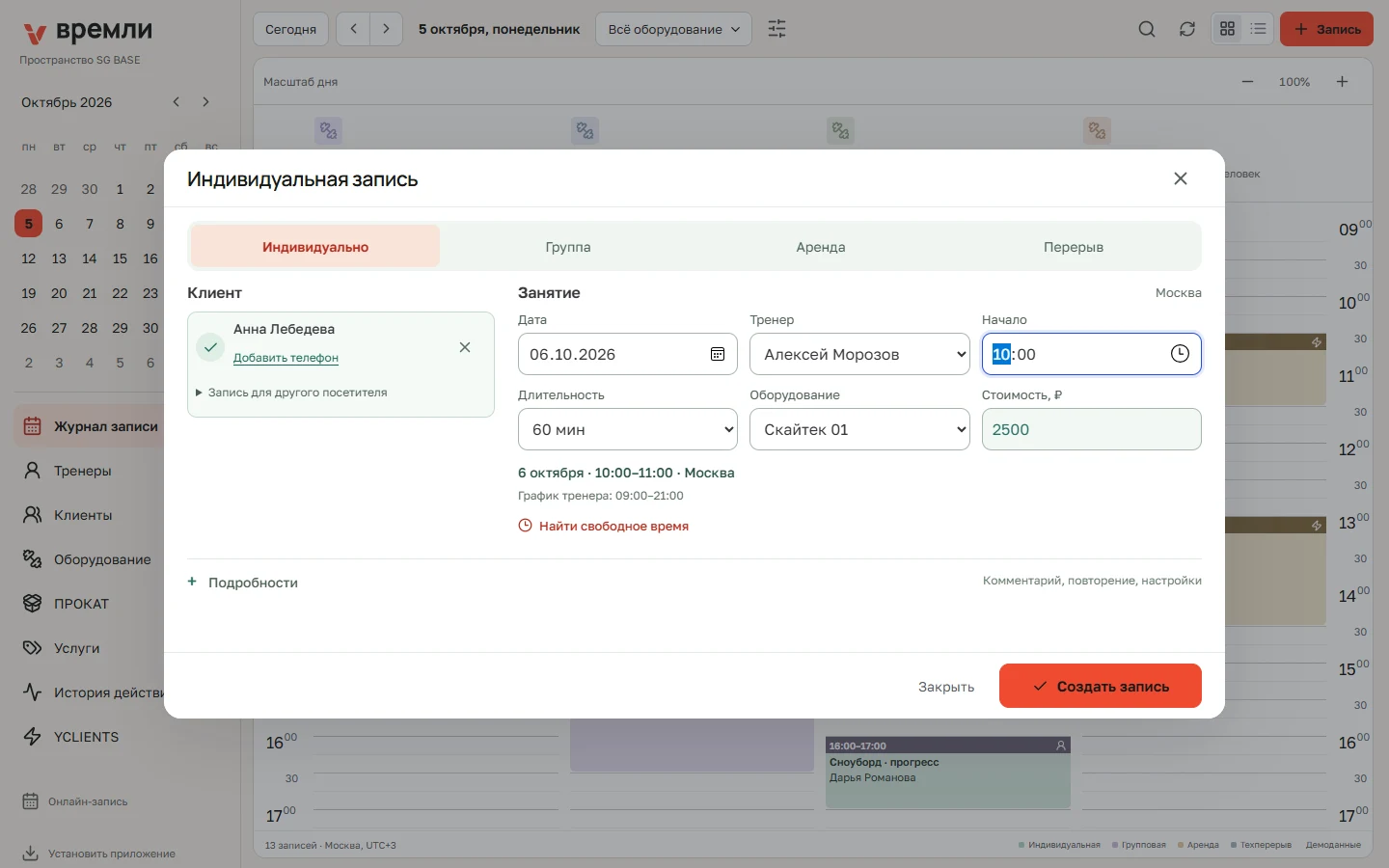
Task: Select the Перерыв tab
Action: click(1074, 247)
